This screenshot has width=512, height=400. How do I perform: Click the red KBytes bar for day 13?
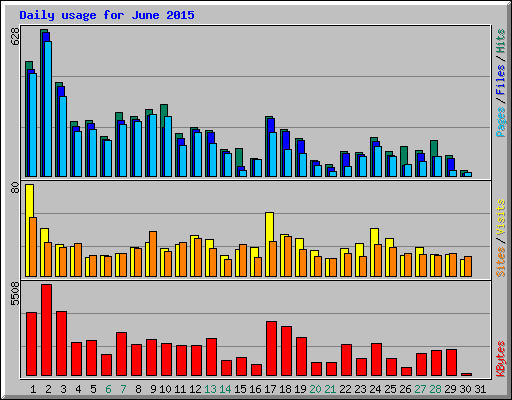point(212,357)
